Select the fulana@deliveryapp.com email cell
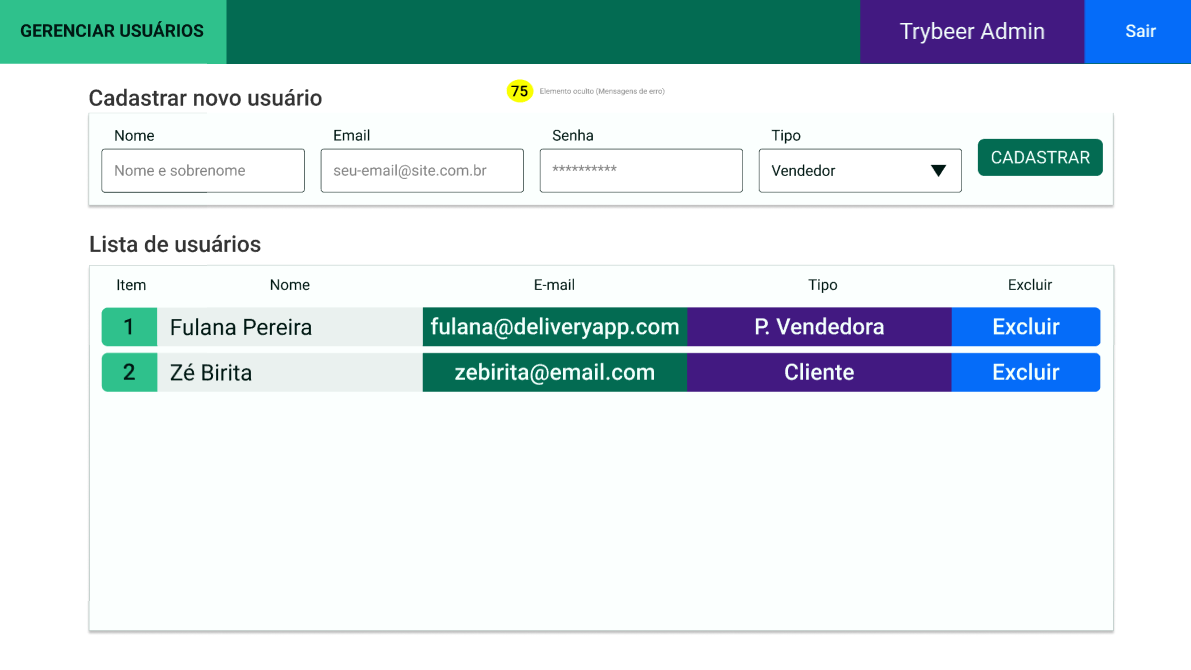 (x=554, y=327)
